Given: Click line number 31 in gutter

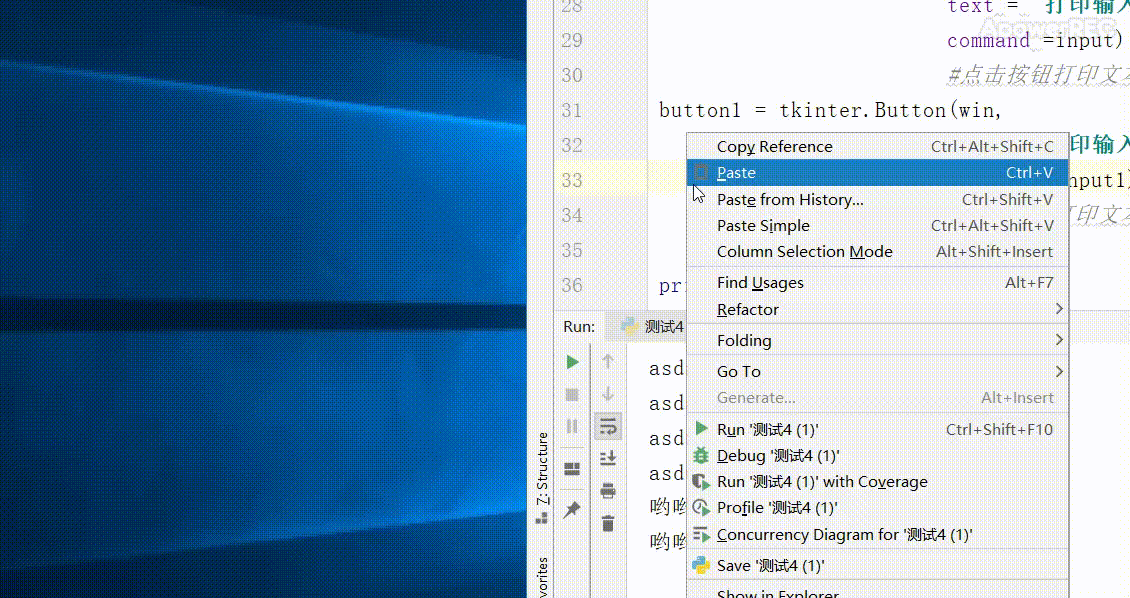Looking at the screenshot, I should (x=571, y=110).
